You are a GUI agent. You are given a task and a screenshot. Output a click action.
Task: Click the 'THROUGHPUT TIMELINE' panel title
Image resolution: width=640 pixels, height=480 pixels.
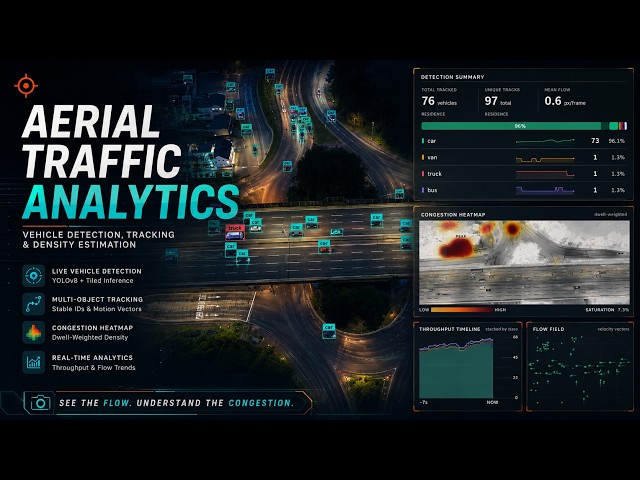click(x=449, y=329)
